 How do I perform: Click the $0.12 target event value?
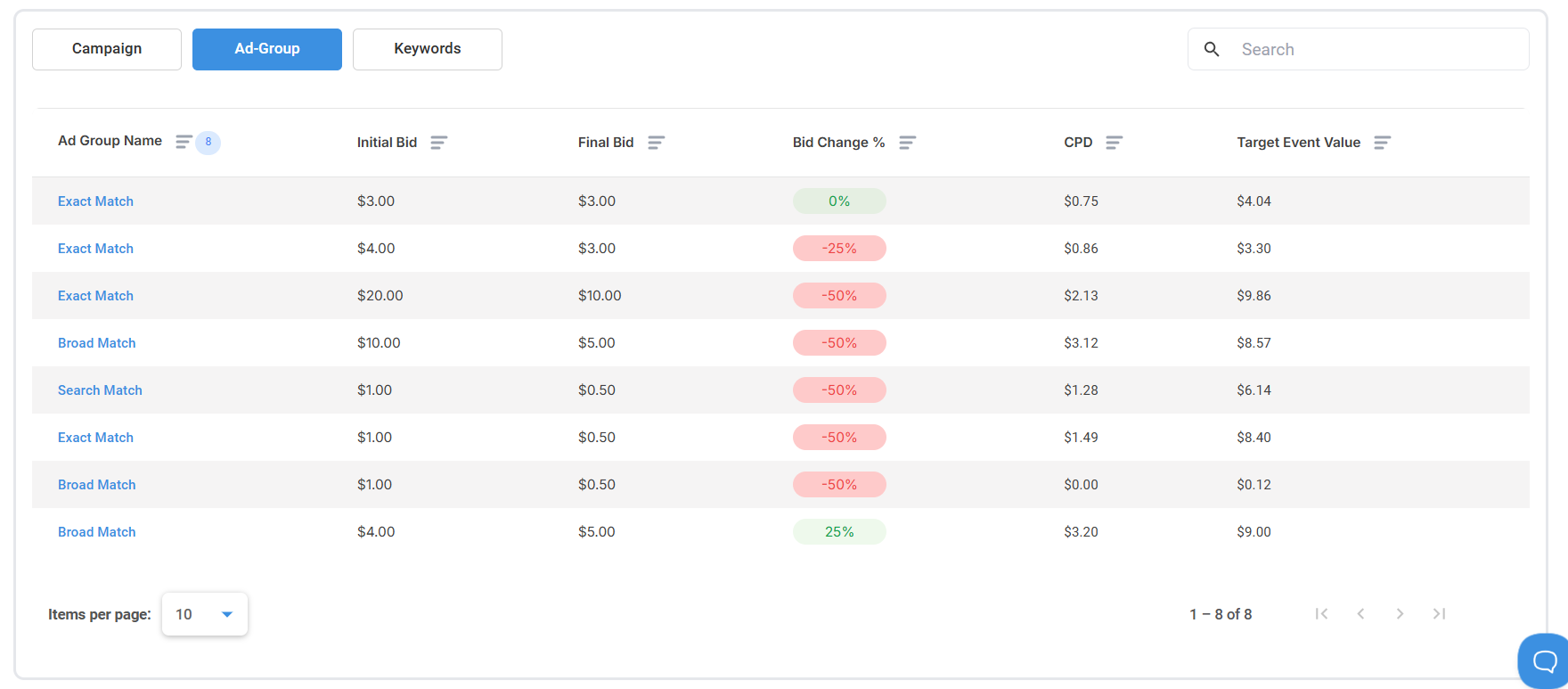pos(1254,485)
